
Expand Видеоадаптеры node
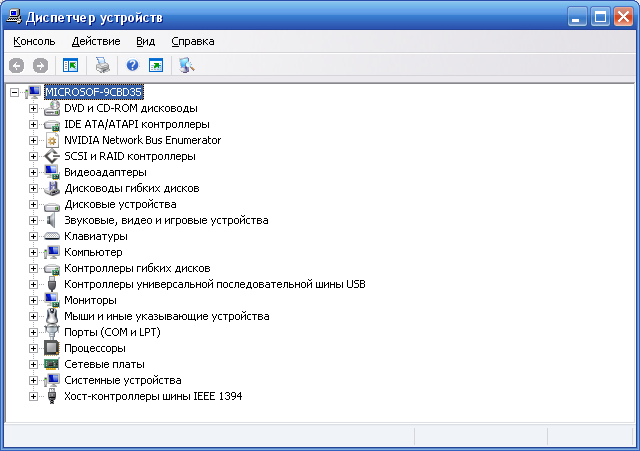pos(33,172)
